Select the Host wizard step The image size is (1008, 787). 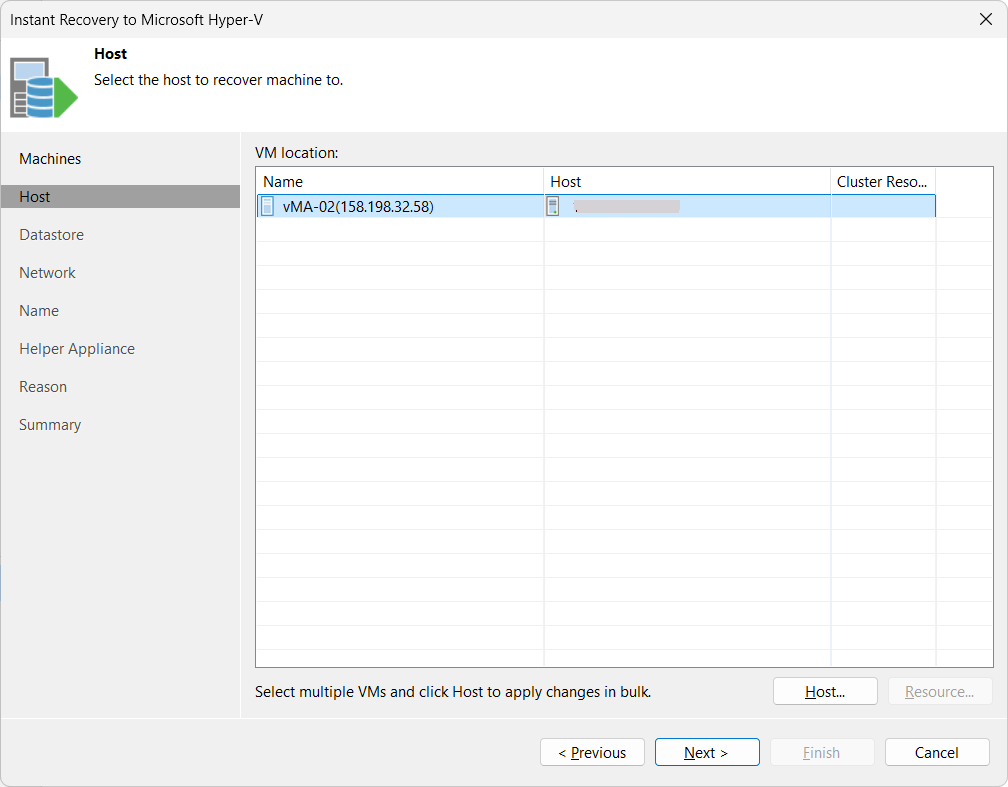120,197
